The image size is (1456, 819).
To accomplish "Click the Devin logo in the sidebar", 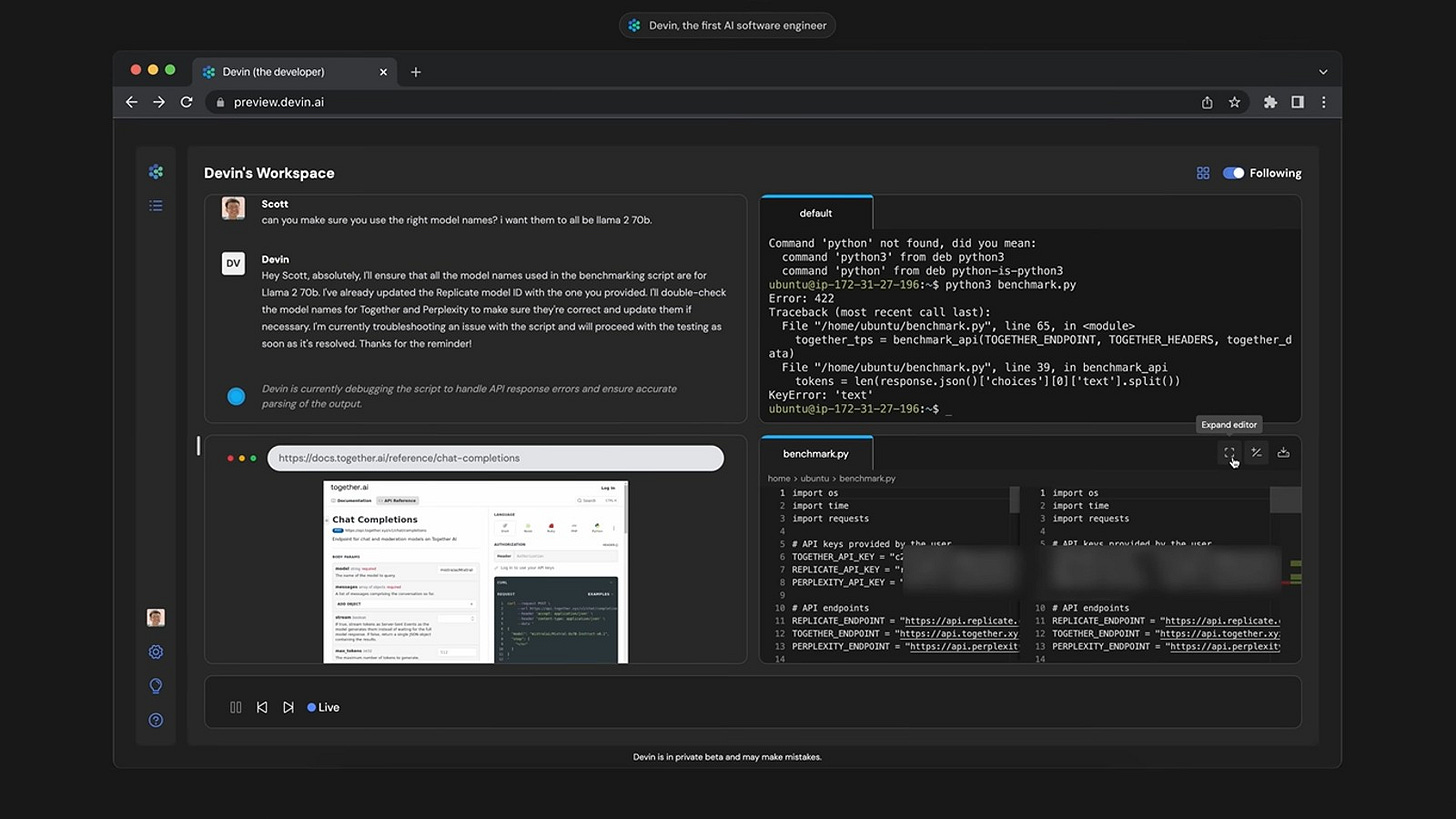I will point(156,172).
